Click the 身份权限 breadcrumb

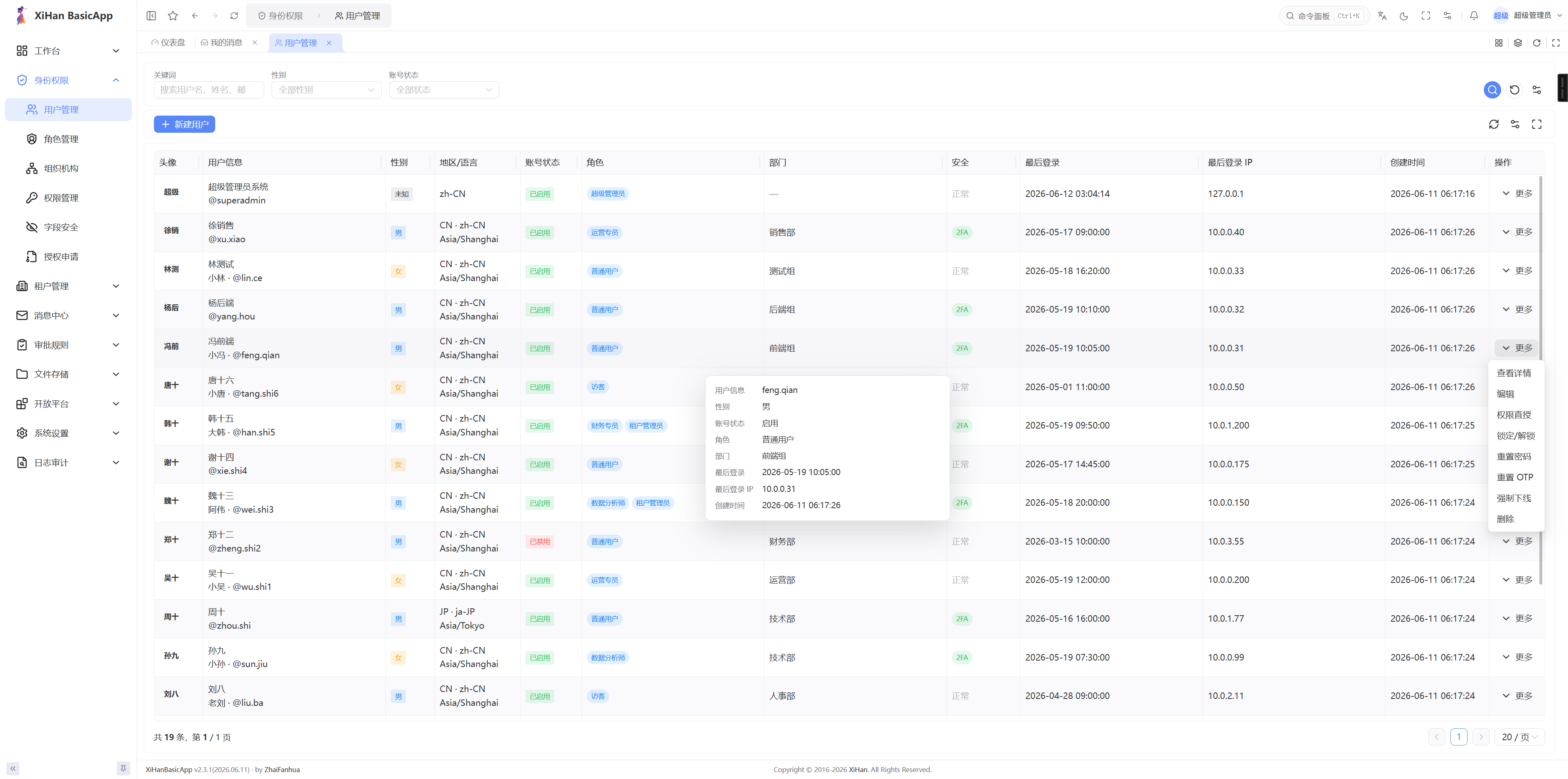click(x=281, y=16)
